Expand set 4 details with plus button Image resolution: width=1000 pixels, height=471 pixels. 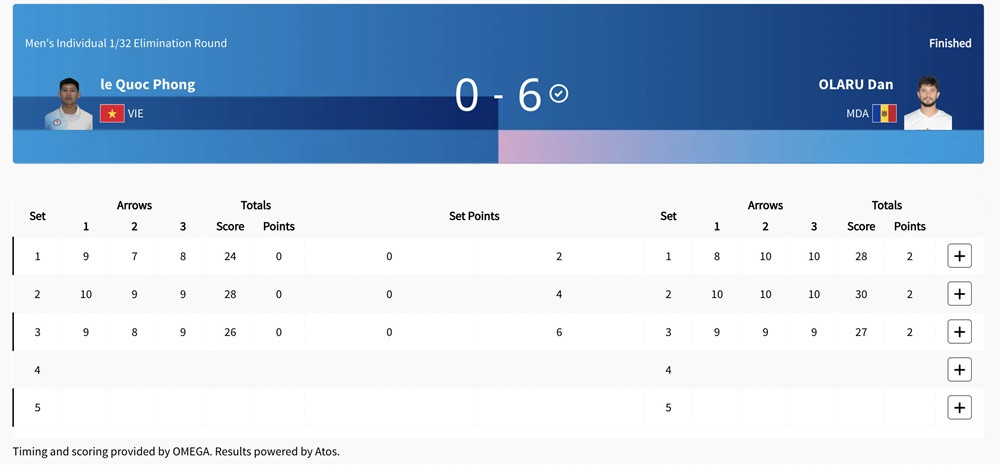click(x=959, y=370)
